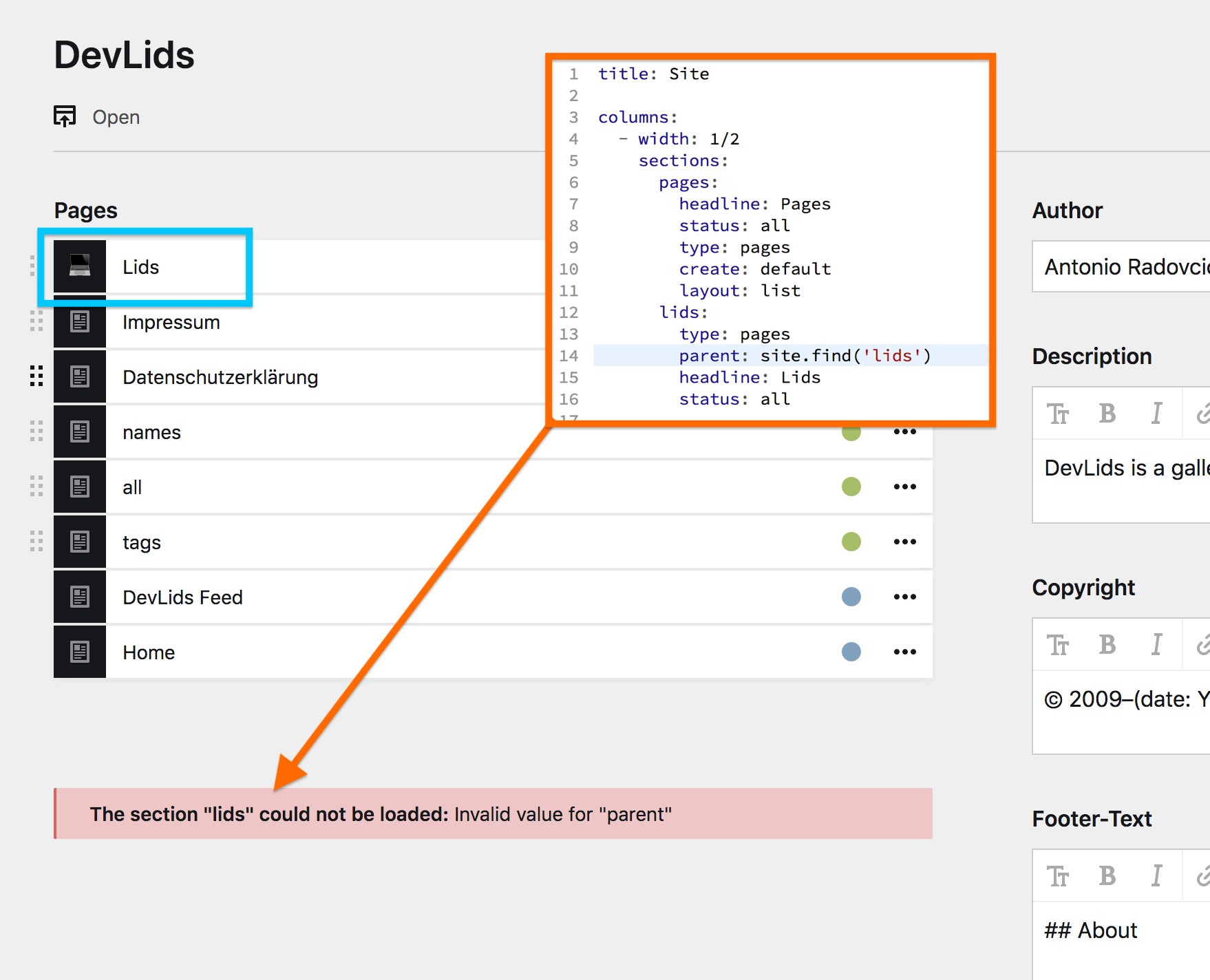Click the page icon of Impressum row
The width and height of the screenshot is (1210, 980).
80,321
